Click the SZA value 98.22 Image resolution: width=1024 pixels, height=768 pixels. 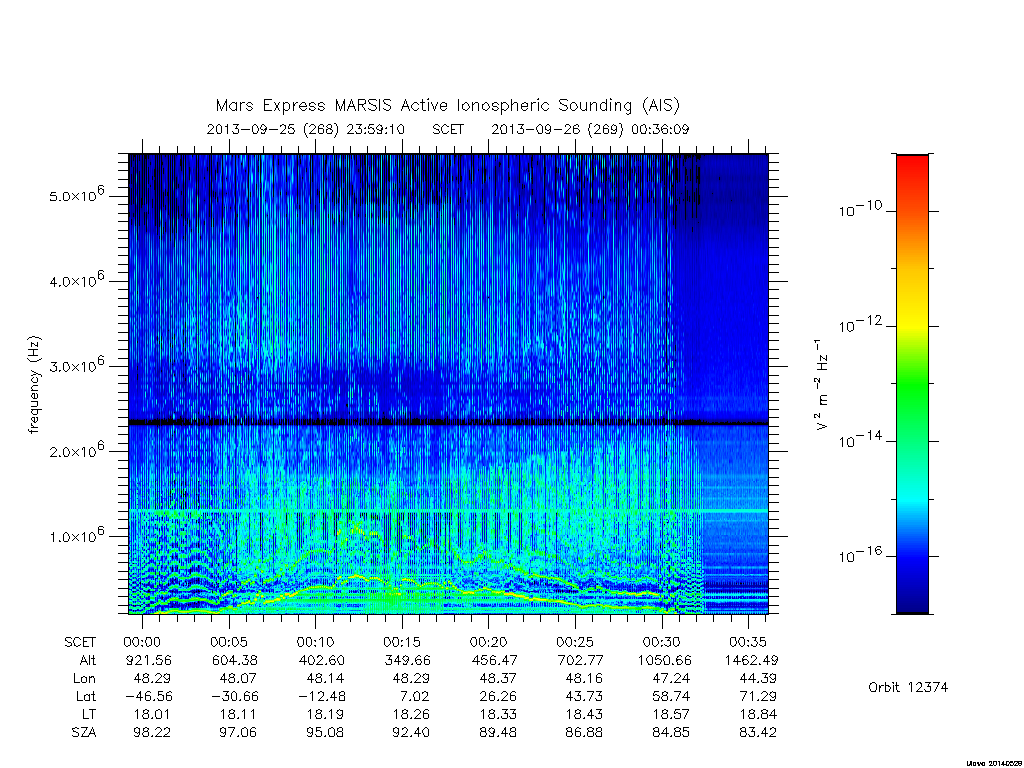pos(148,732)
